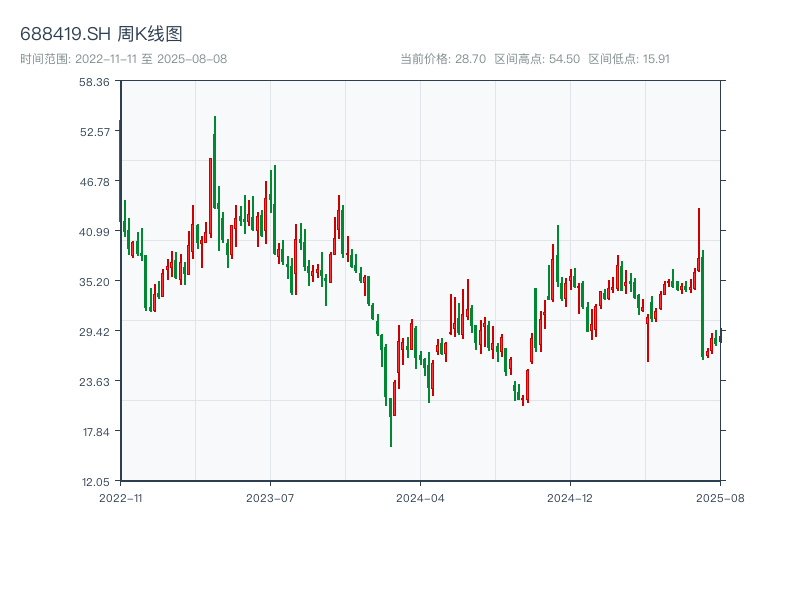Click the y-axis label 29.42
The image size is (800, 600).
tap(94, 332)
